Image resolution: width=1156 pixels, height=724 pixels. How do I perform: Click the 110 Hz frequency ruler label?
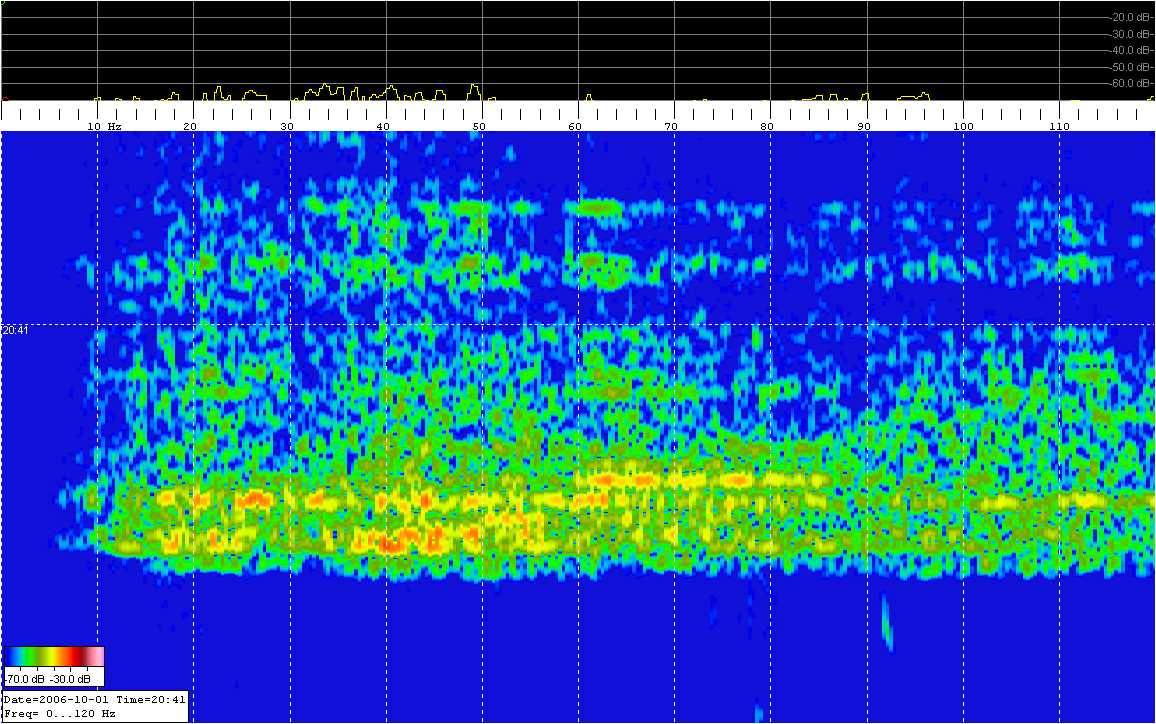coord(1059,127)
